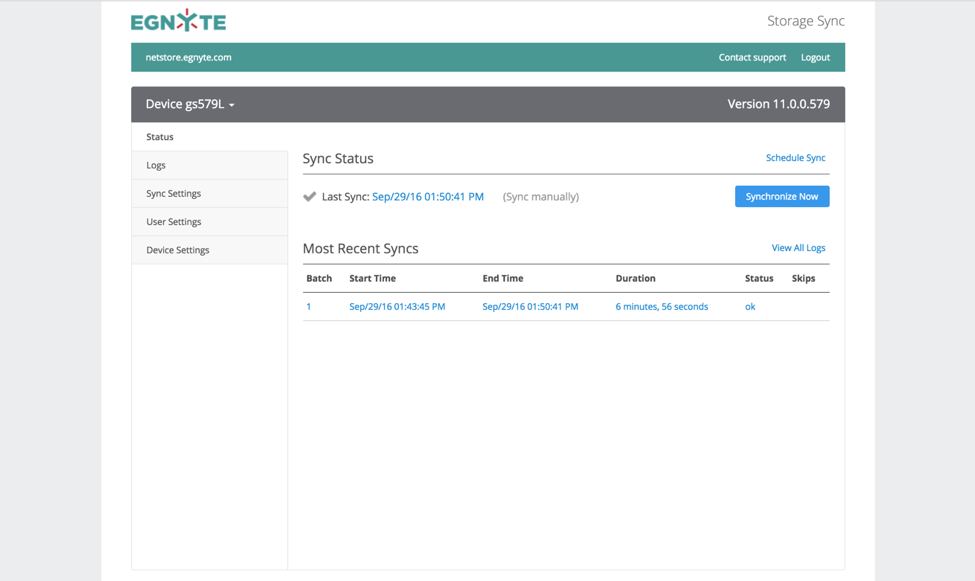
Task: Click the netstore.egnyte.com domain text
Action: click(188, 57)
